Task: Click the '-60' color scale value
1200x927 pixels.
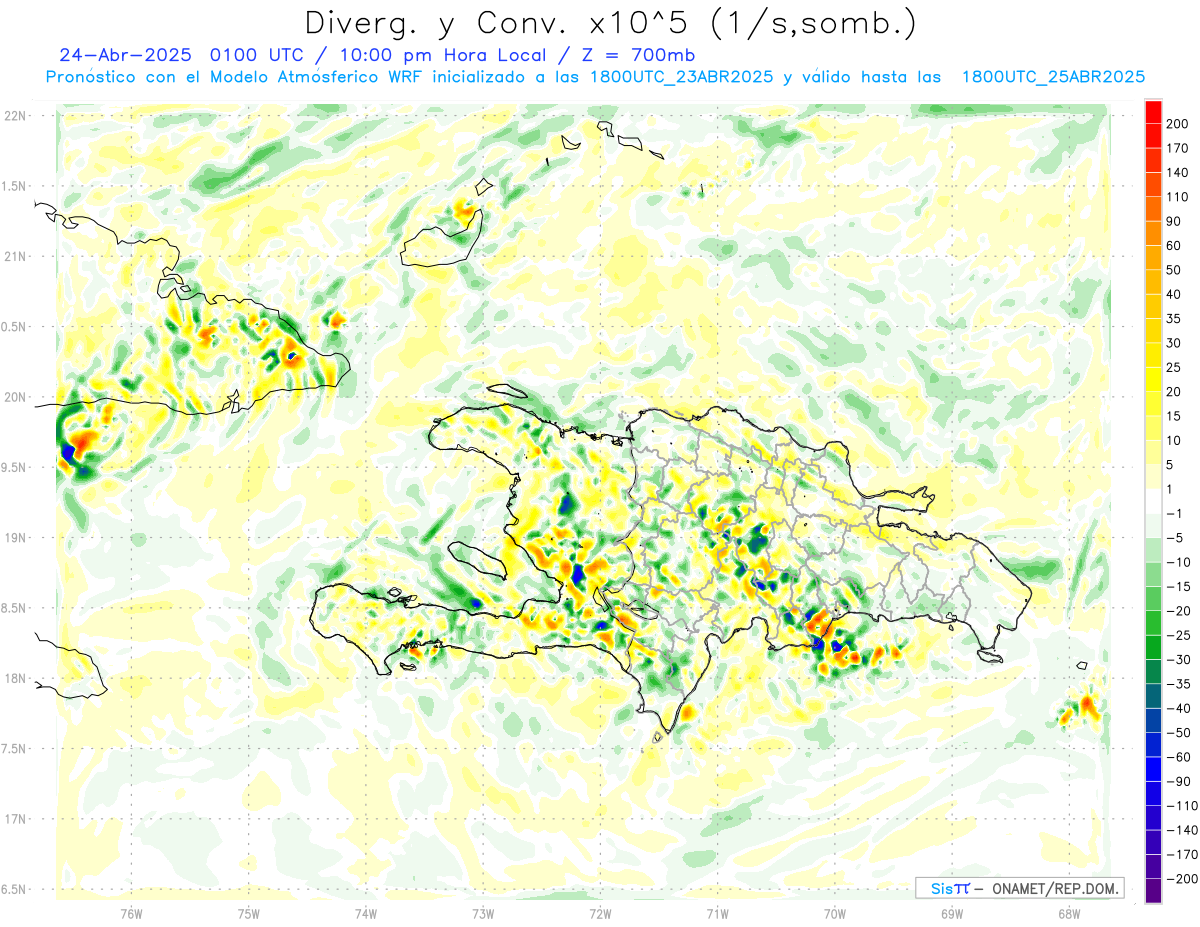Action: pos(1178,757)
